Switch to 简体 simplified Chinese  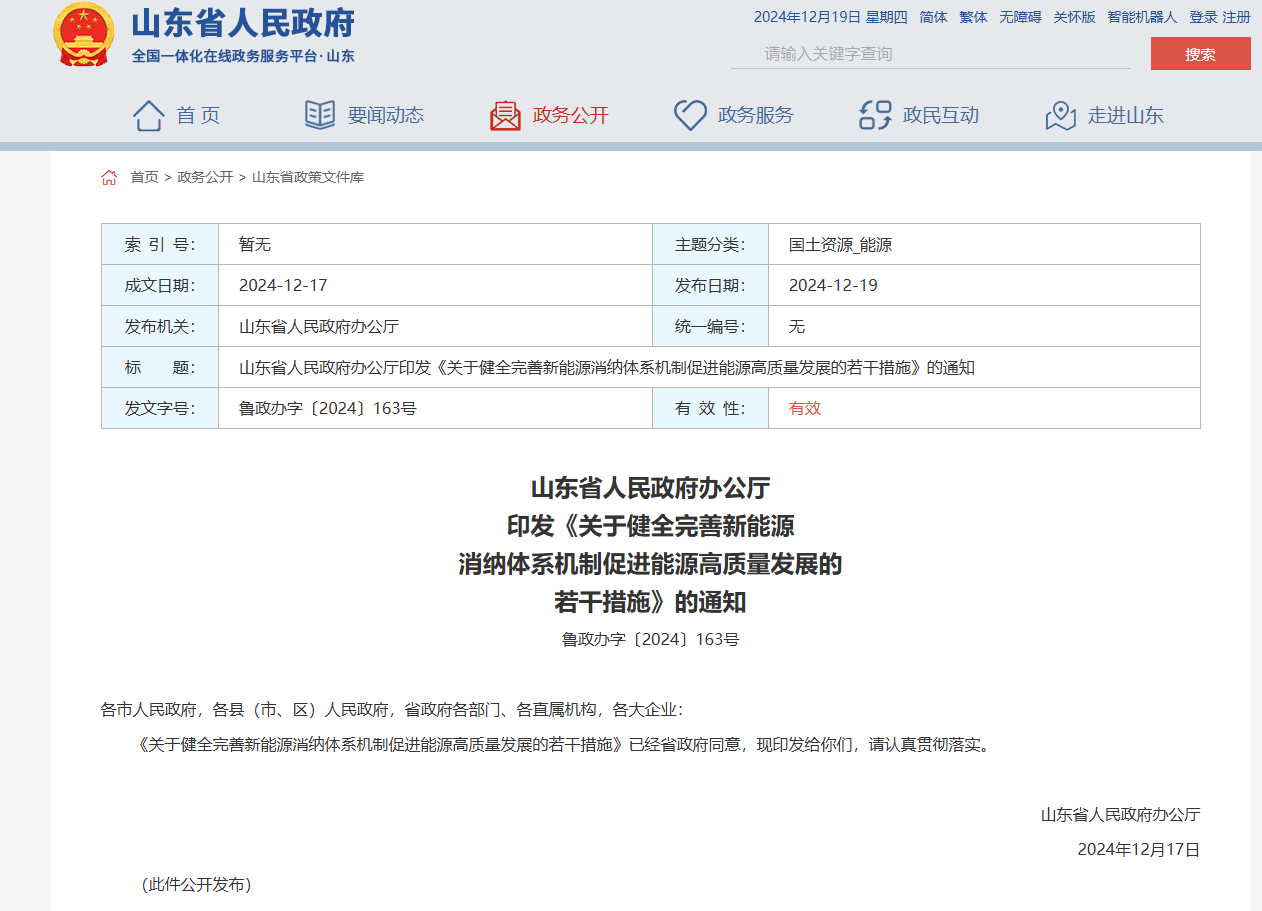(x=933, y=17)
